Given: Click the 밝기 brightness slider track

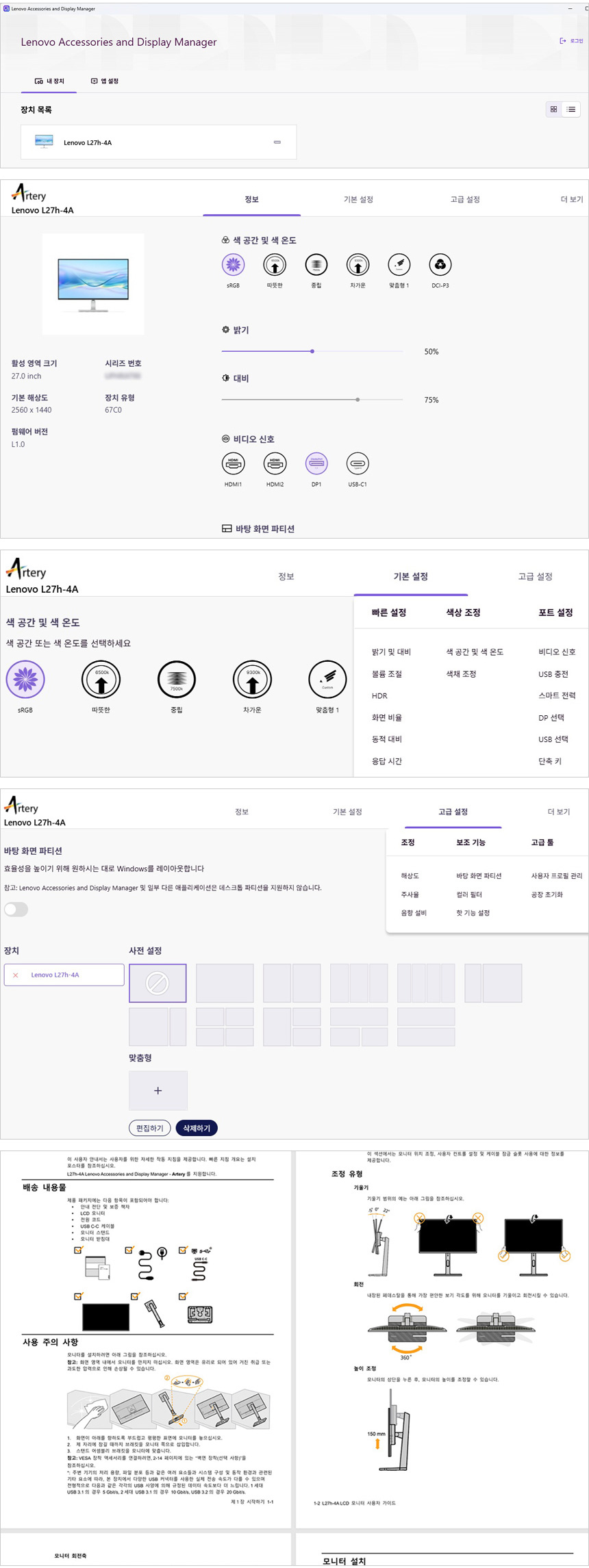Looking at the screenshot, I should [x=312, y=351].
